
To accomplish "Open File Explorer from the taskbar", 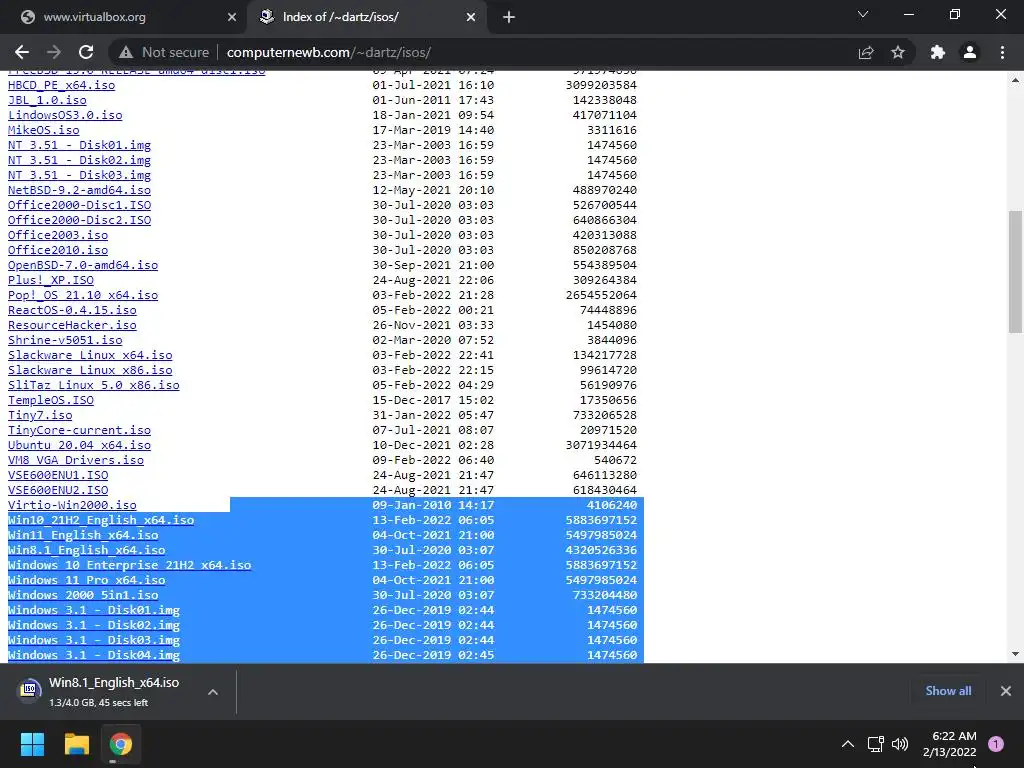I will (76, 744).
